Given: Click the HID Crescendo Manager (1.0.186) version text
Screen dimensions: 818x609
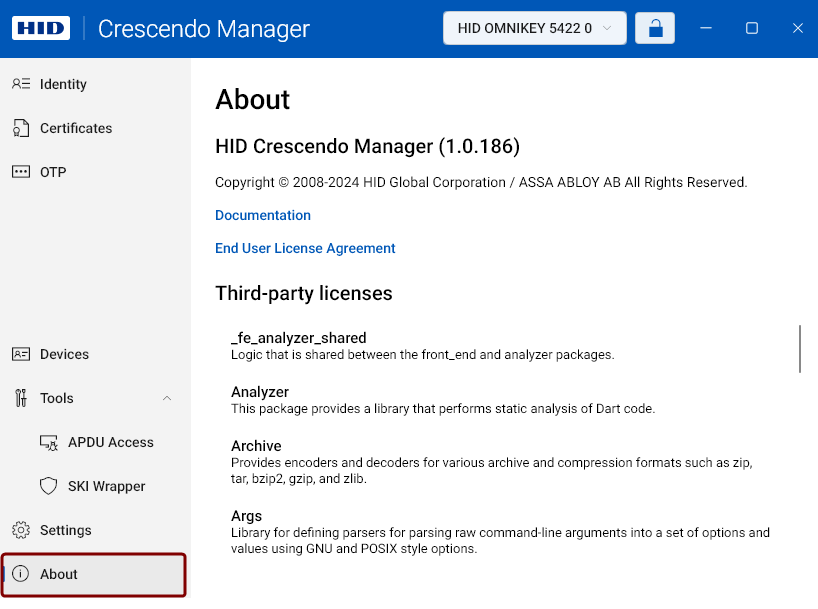Looking at the screenshot, I should tap(367, 147).
